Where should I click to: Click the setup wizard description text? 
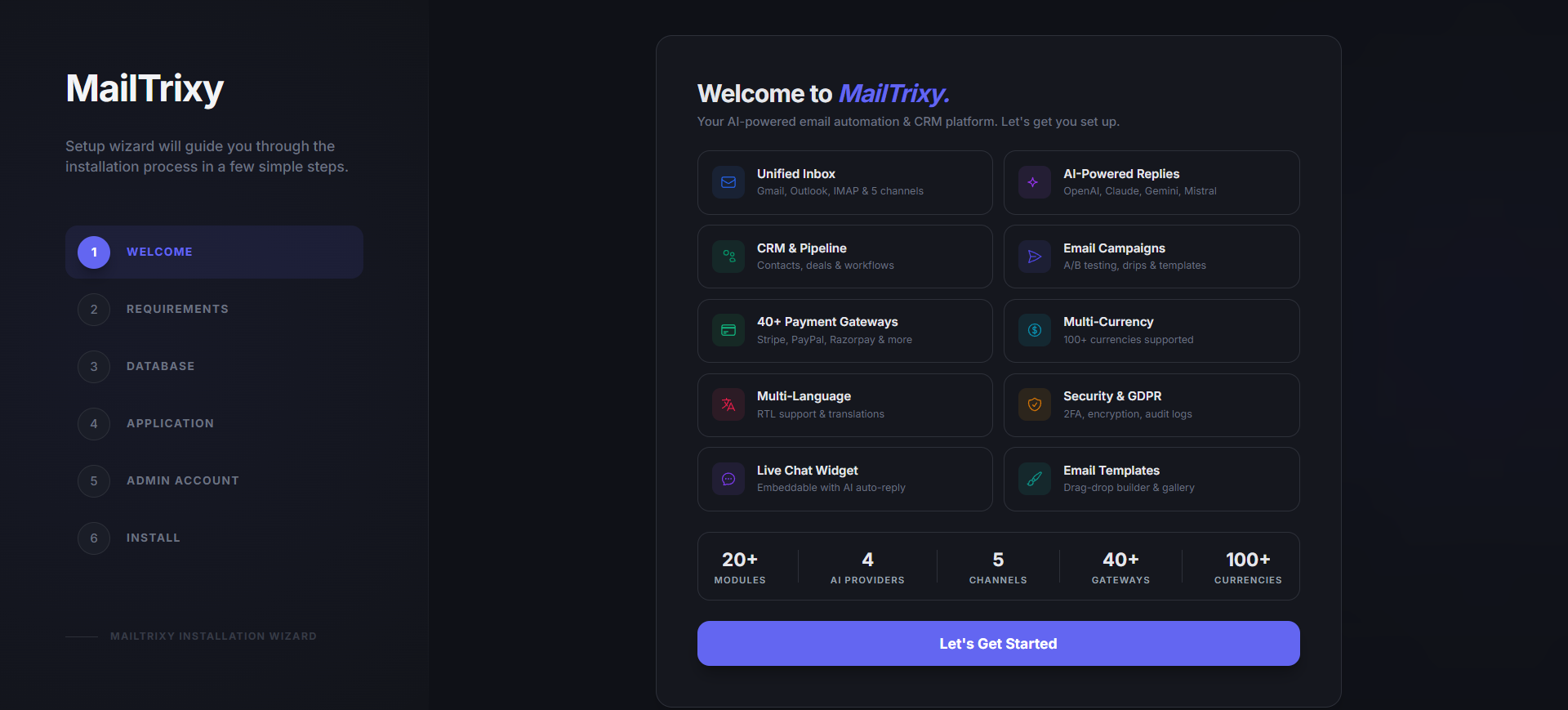(207, 156)
